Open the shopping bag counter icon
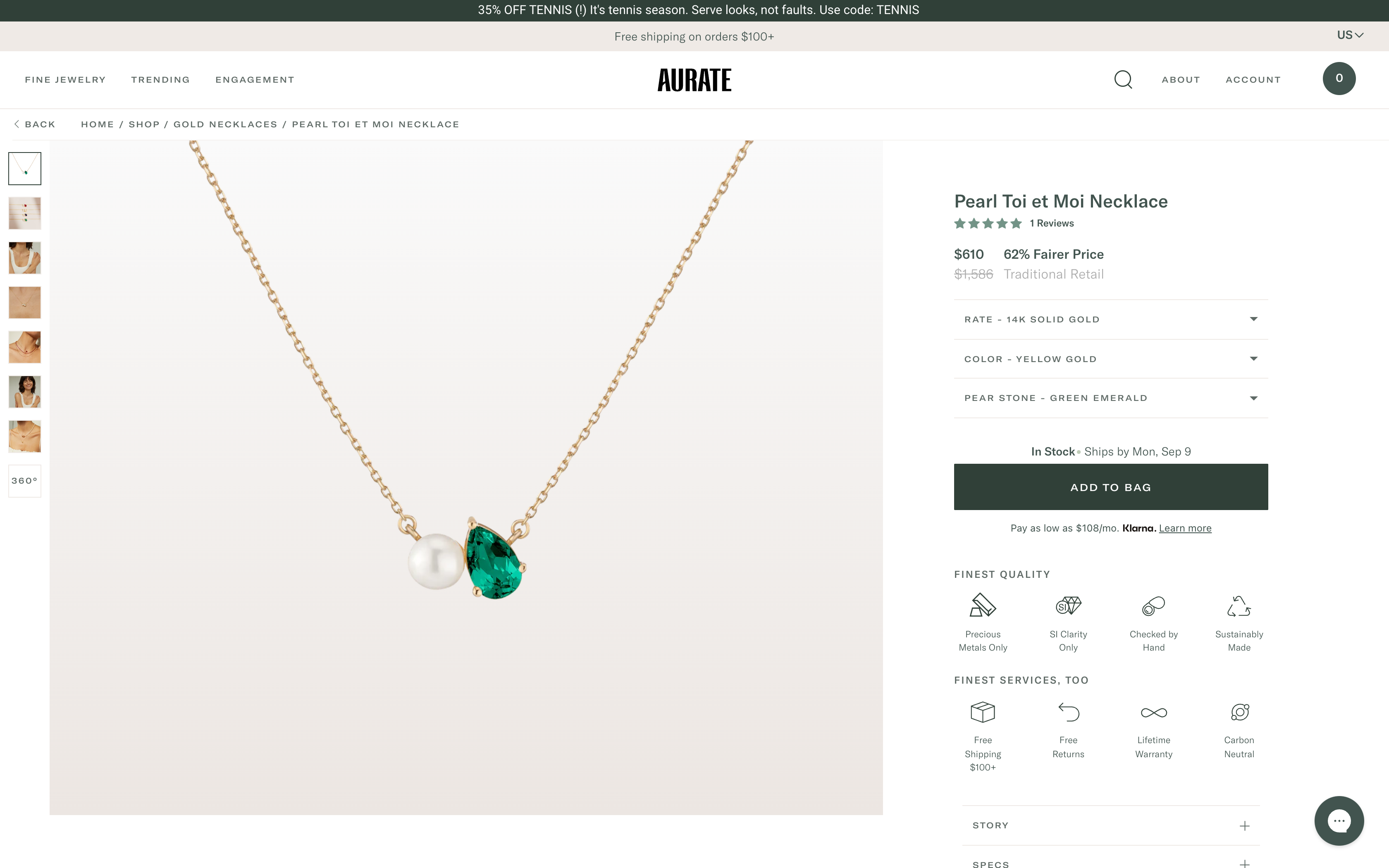 click(x=1339, y=79)
